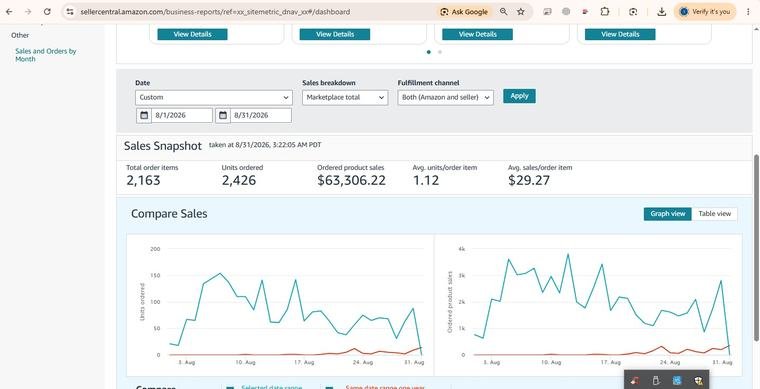Click the Units ordered value 2,426
760x389 pixels.
click(239, 181)
